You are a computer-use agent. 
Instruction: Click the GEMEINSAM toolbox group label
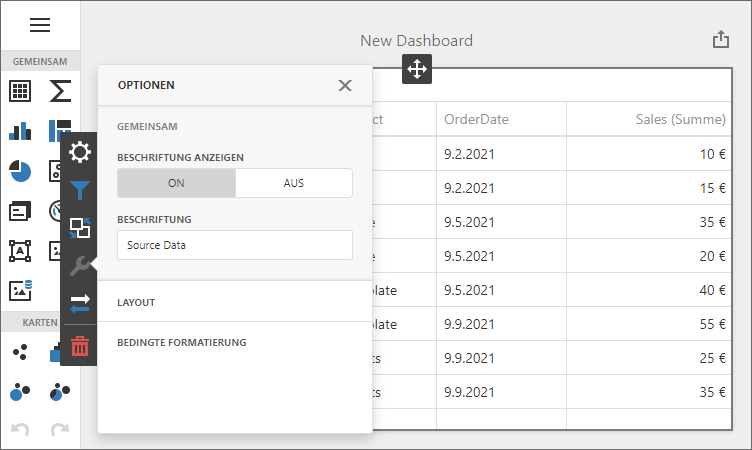click(x=40, y=61)
